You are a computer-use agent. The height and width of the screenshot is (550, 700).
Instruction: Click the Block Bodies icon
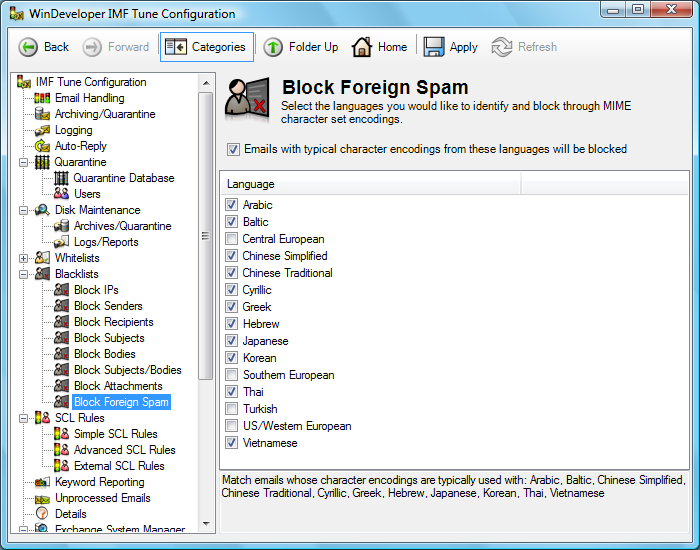61,354
